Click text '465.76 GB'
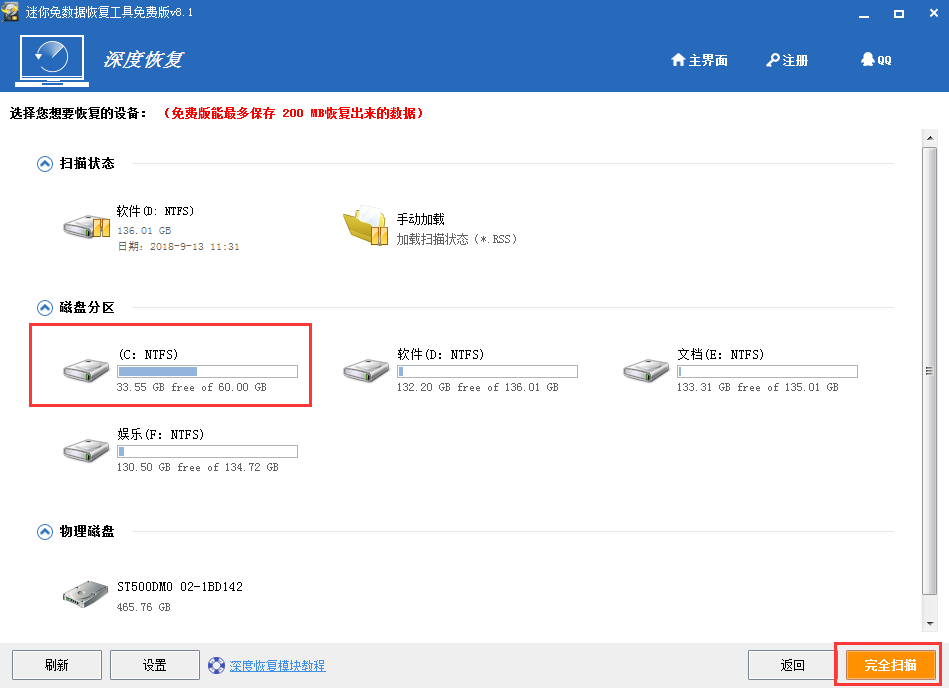949x688 pixels. (x=143, y=607)
